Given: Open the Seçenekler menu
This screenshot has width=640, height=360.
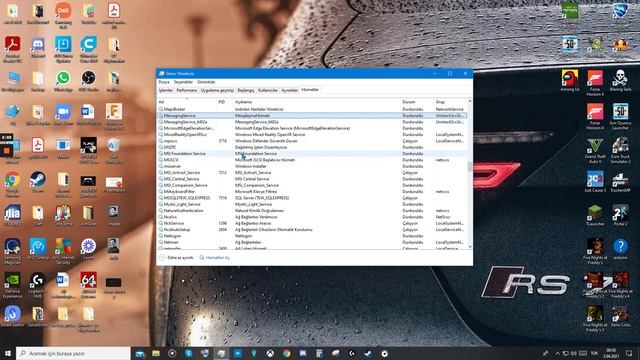Looking at the screenshot, I should 183,82.
